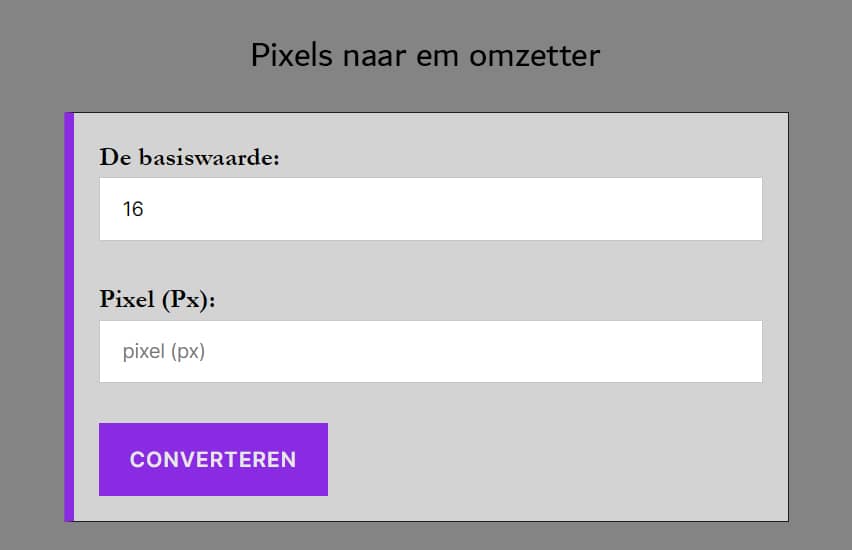
Task: Click the value 16 in the base field
Action: coord(133,209)
